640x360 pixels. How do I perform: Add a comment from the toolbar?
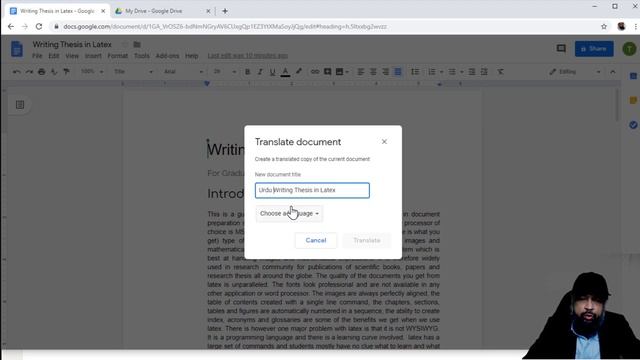pyautogui.click(x=327, y=72)
